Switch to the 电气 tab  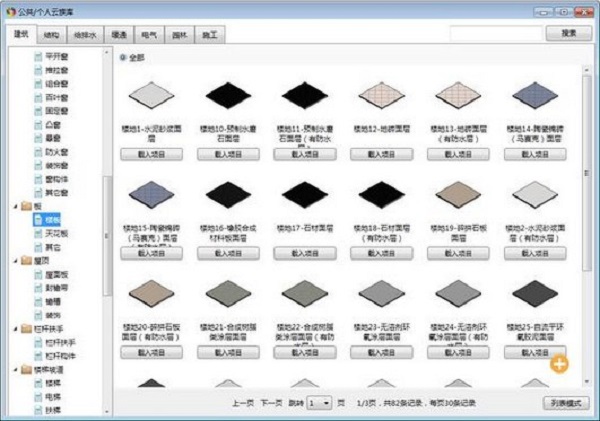pyautogui.click(x=149, y=34)
